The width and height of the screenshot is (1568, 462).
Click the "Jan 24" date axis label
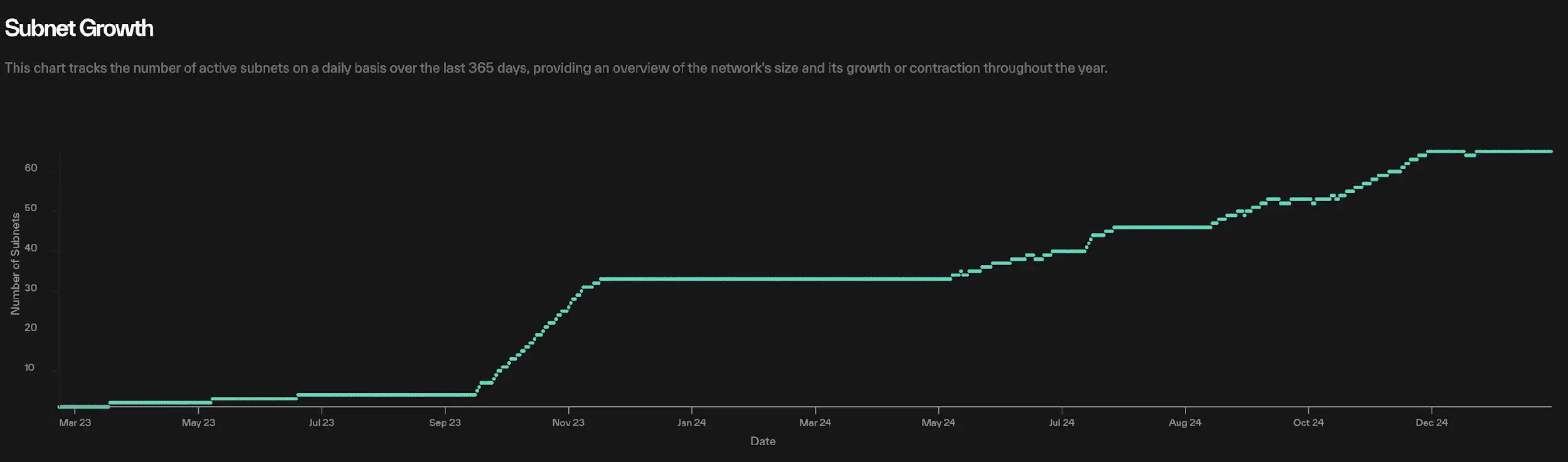tap(691, 423)
